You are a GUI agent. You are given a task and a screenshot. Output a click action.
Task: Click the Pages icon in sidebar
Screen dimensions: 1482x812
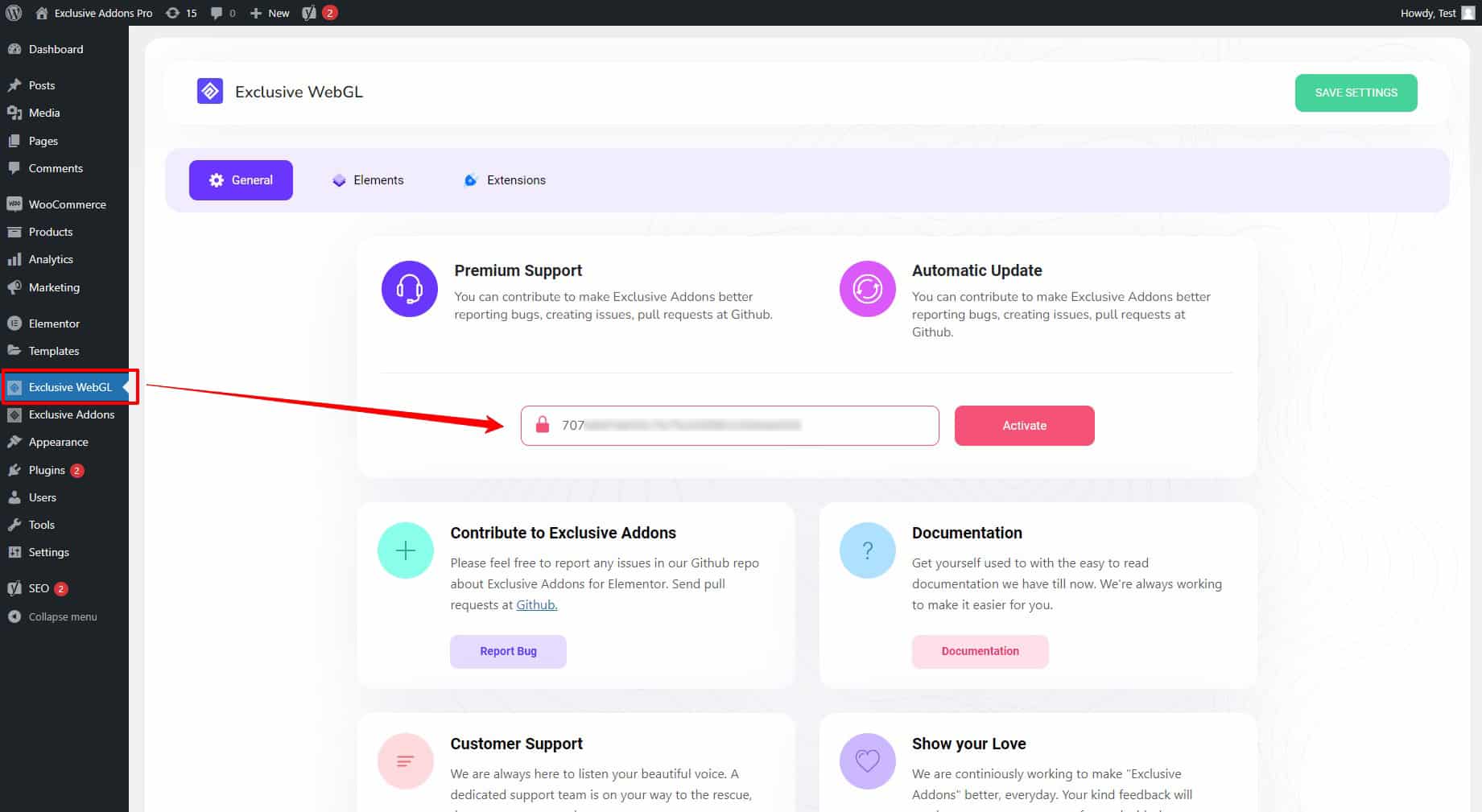tap(14, 141)
